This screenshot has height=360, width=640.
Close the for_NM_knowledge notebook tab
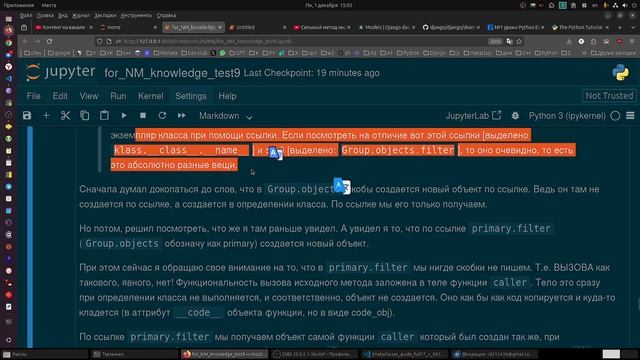pyautogui.click(x=220, y=27)
